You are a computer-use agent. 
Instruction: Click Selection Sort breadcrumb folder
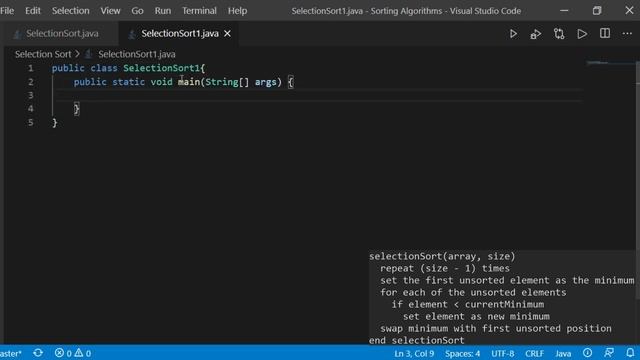pyautogui.click(x=43, y=54)
